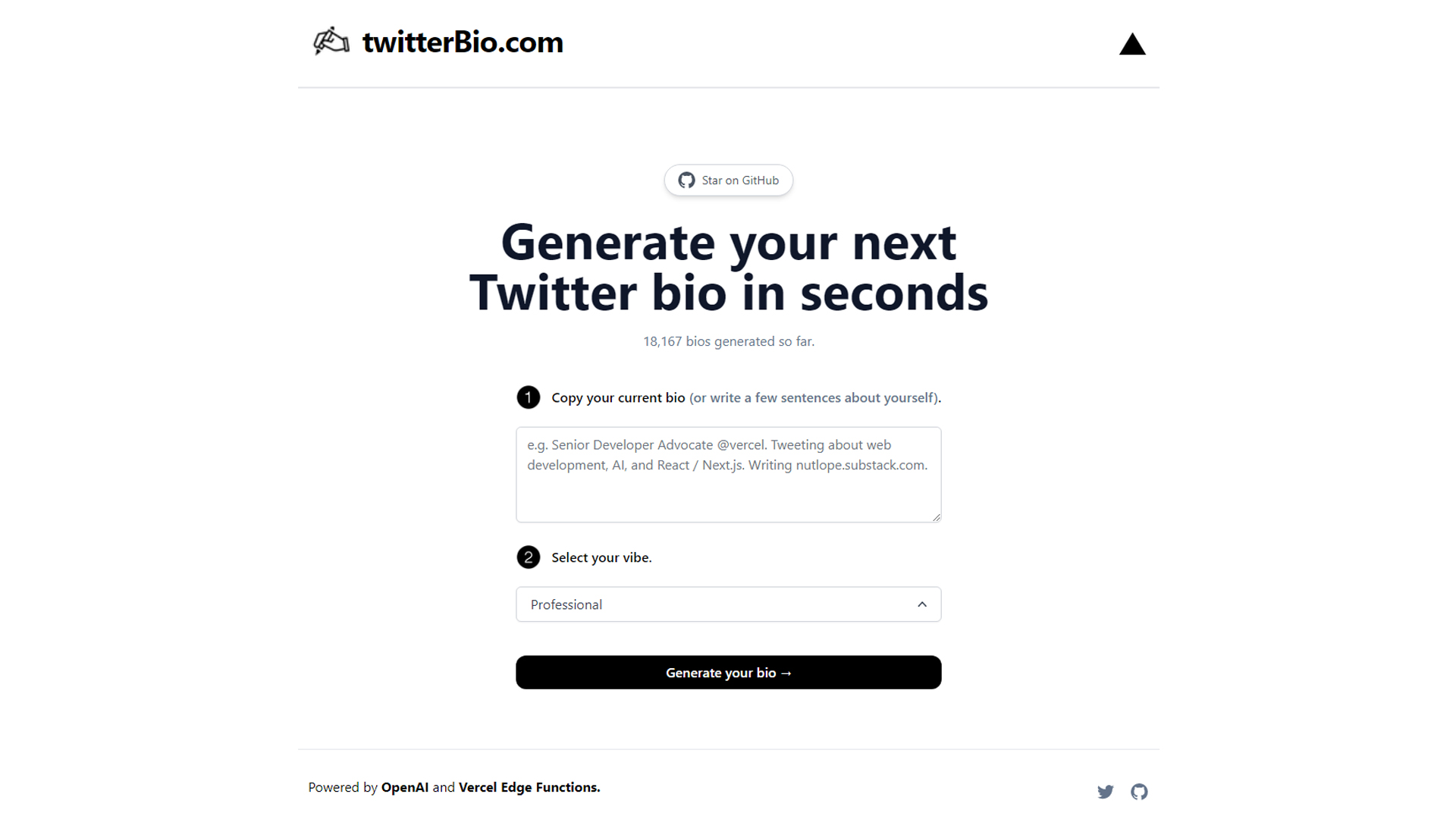The width and height of the screenshot is (1456, 819).
Task: Open the GitHub icon in the footer
Action: pos(1139,791)
